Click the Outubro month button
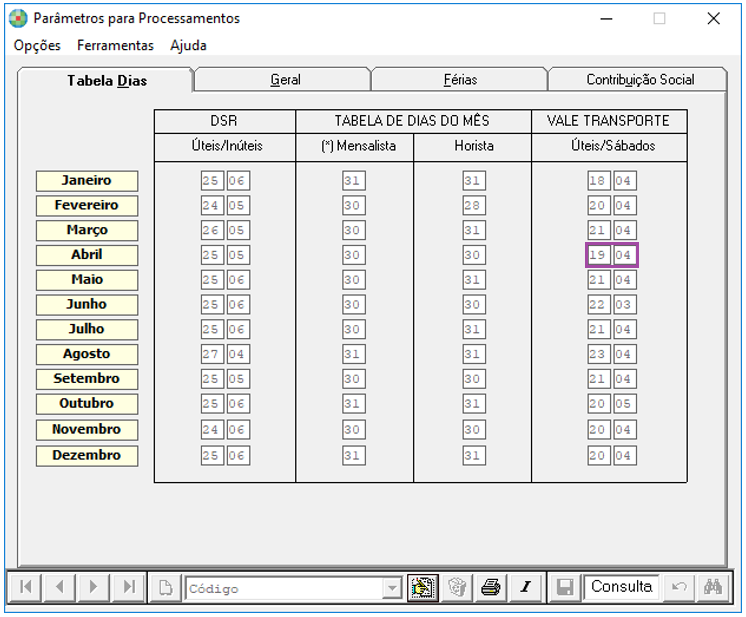This screenshot has height=617, width=746. [87, 403]
